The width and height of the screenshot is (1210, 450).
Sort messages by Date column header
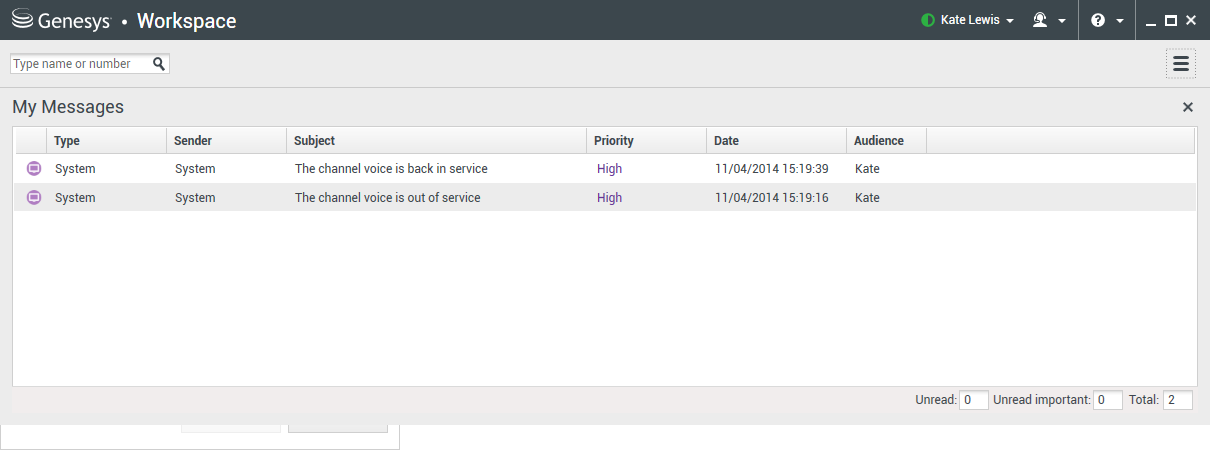coord(726,141)
